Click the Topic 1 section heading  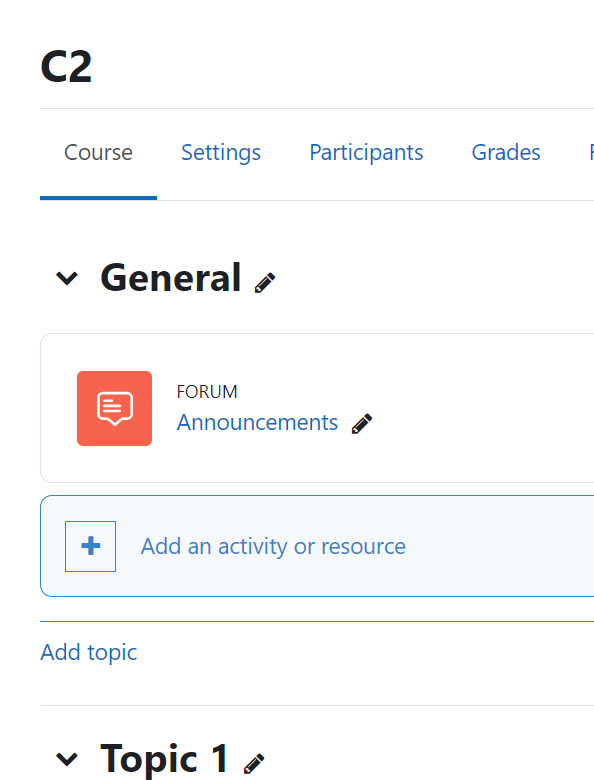click(165, 758)
